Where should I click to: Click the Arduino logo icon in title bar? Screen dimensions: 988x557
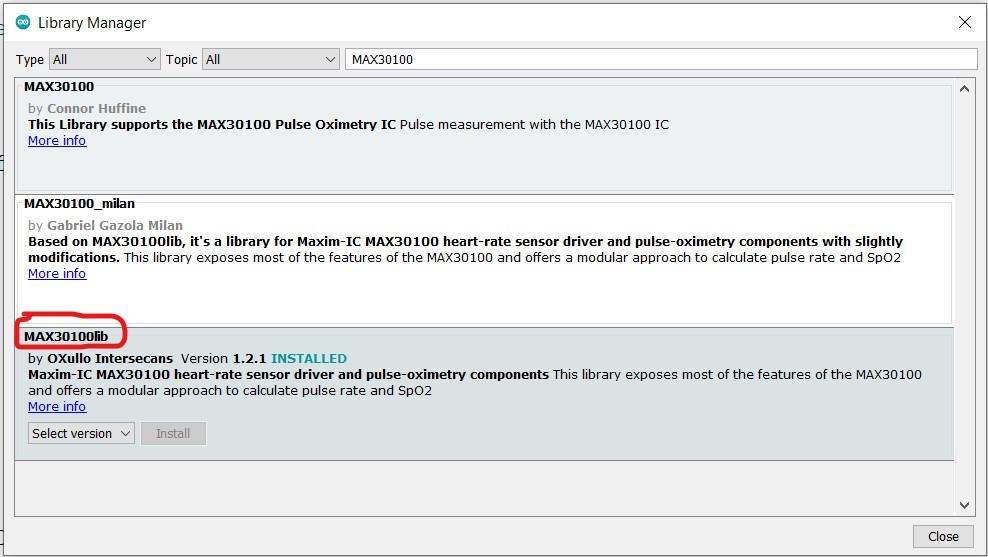pyautogui.click(x=23, y=22)
